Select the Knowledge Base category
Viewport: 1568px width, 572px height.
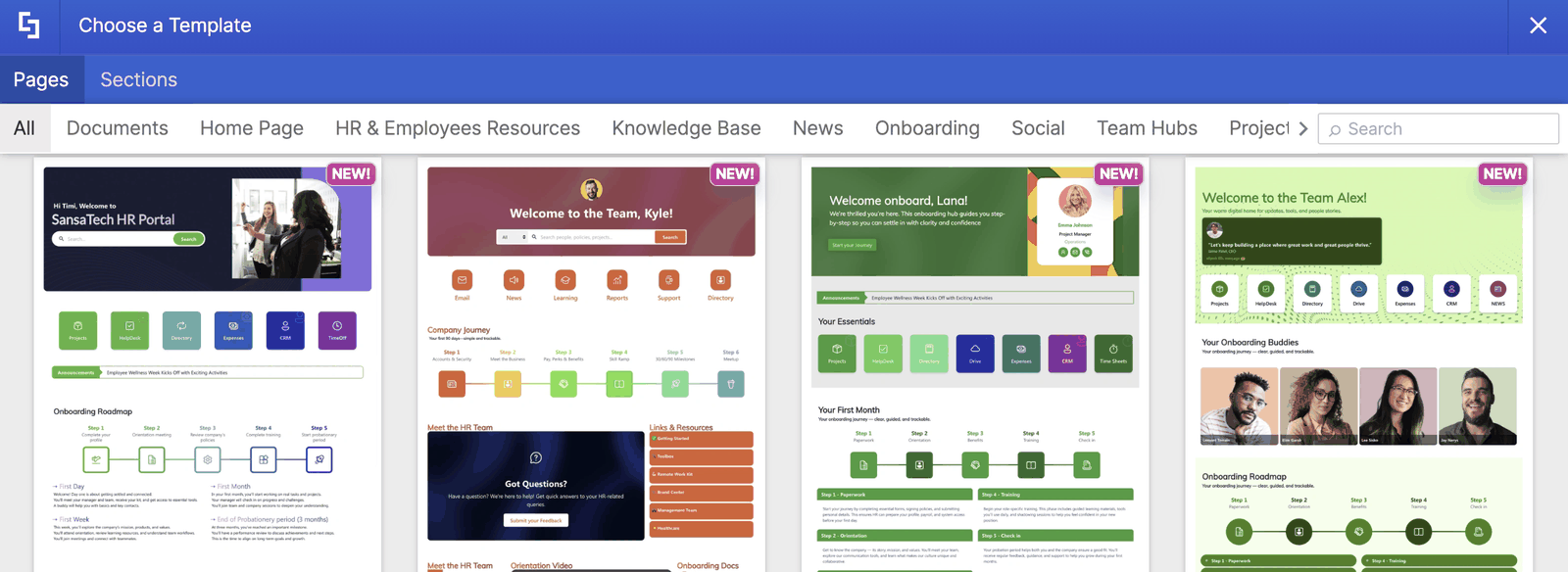[x=686, y=128]
